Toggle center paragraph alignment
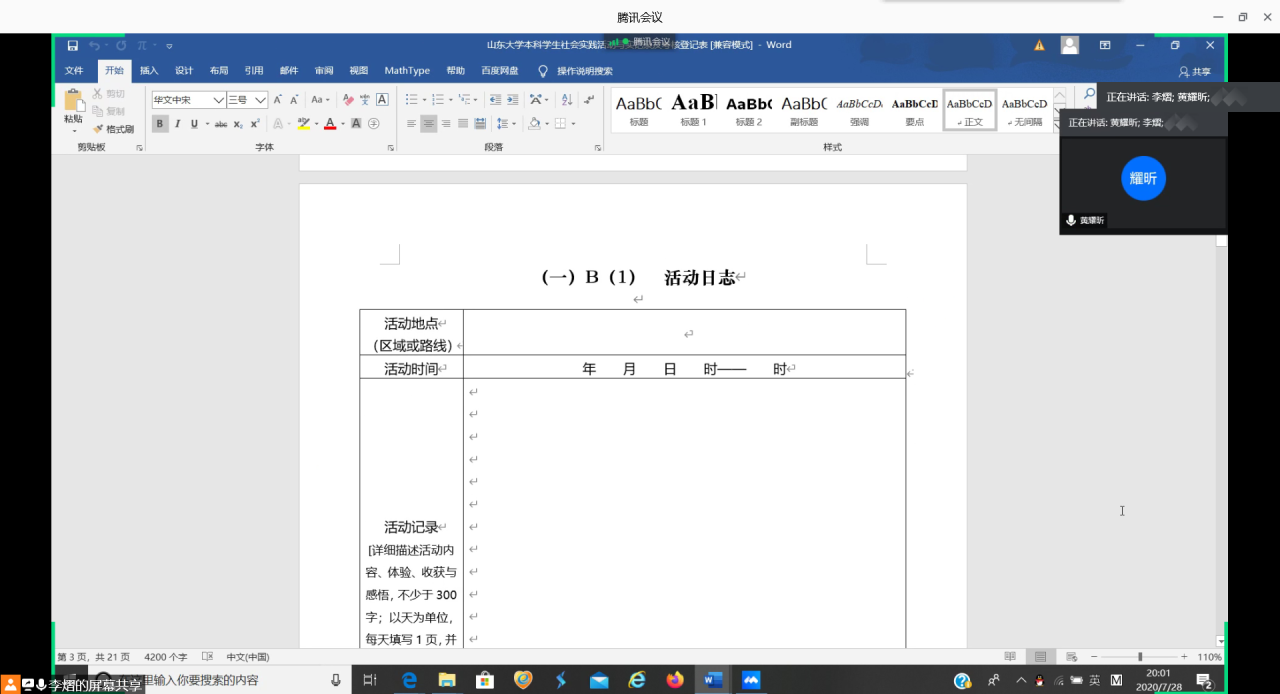 [x=428, y=124]
